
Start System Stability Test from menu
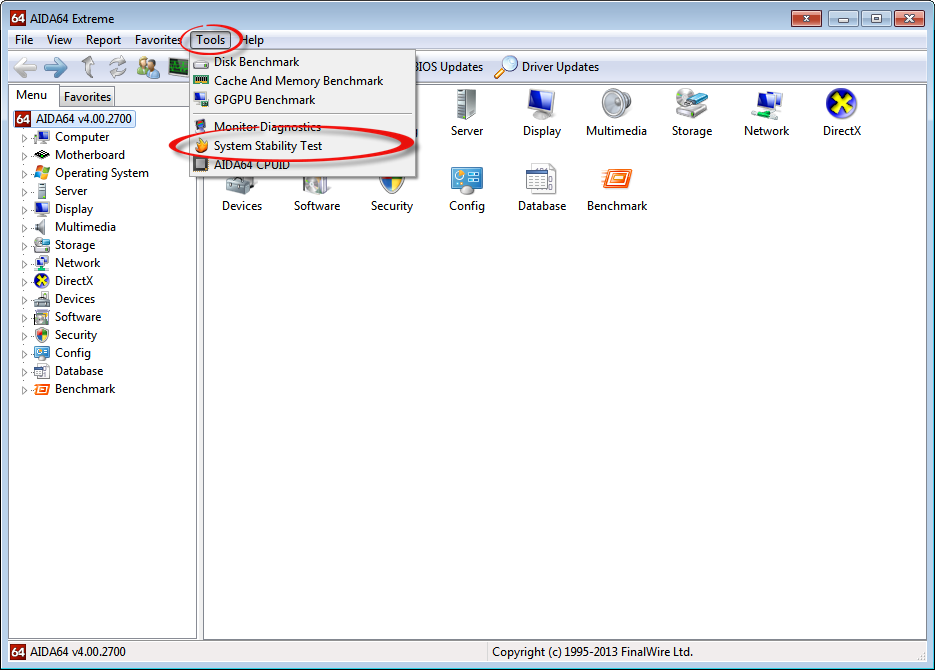(268, 146)
